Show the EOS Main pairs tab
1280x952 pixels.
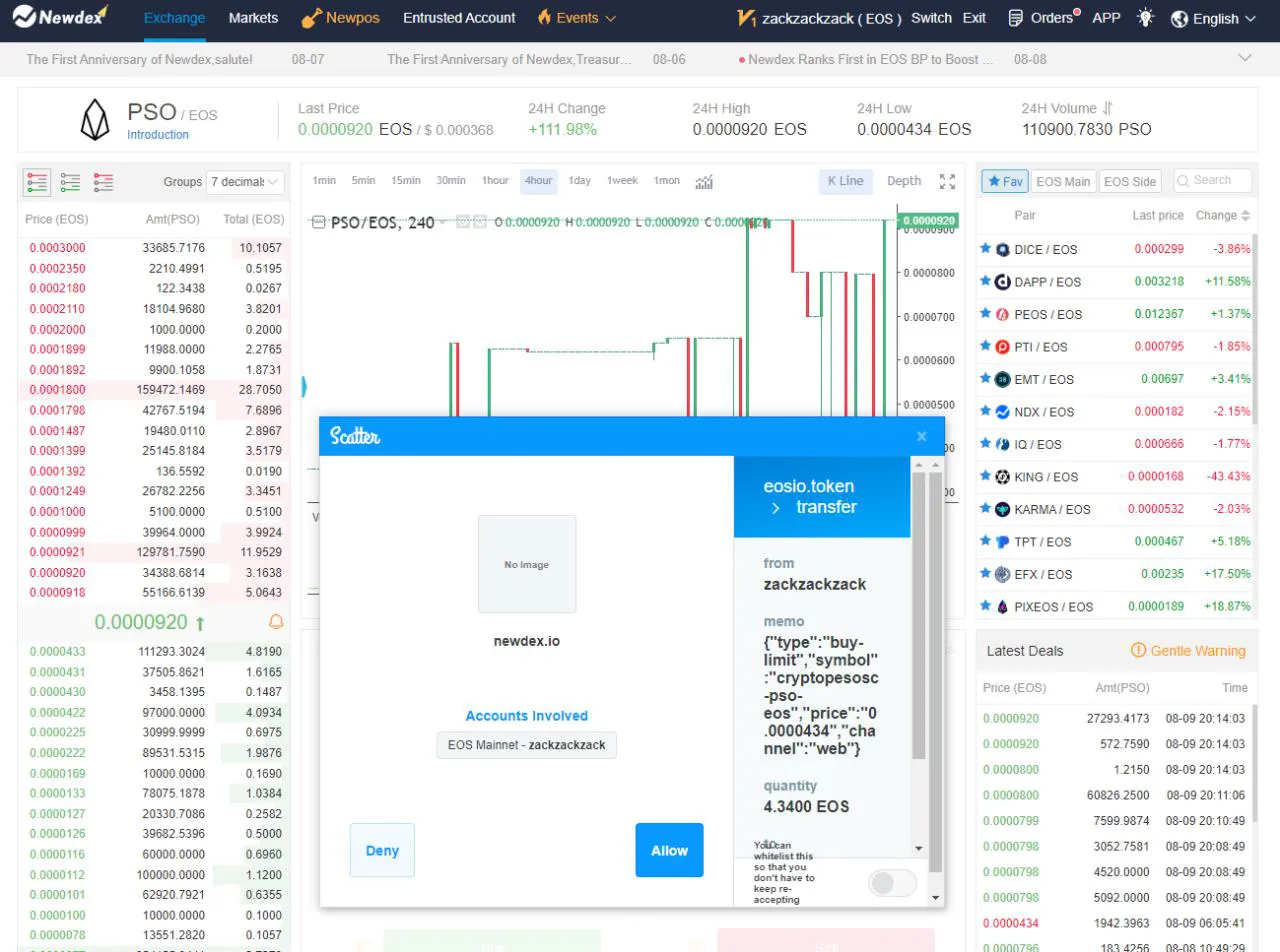[1063, 181]
